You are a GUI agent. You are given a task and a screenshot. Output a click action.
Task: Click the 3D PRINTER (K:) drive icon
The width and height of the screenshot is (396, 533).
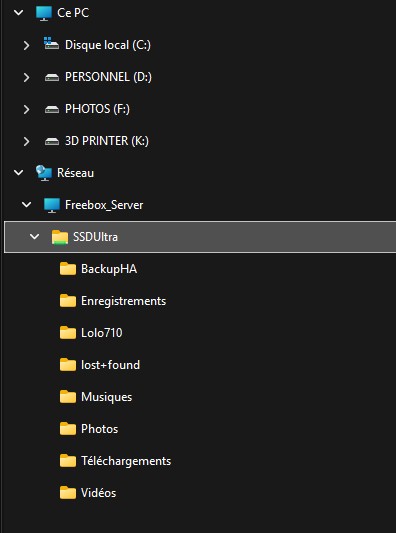pos(52,142)
